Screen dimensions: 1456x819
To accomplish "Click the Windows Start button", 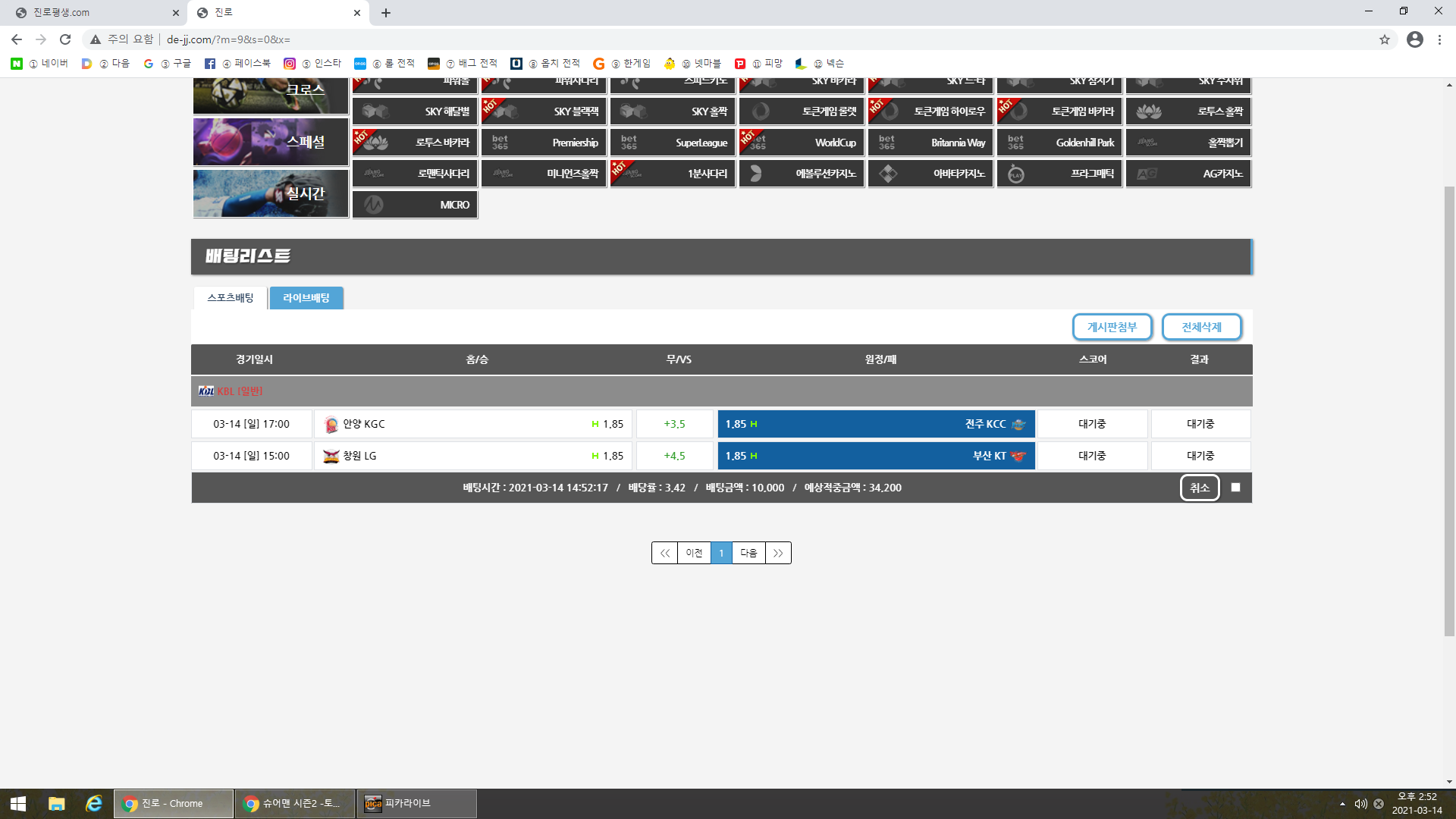I will pyautogui.click(x=18, y=803).
